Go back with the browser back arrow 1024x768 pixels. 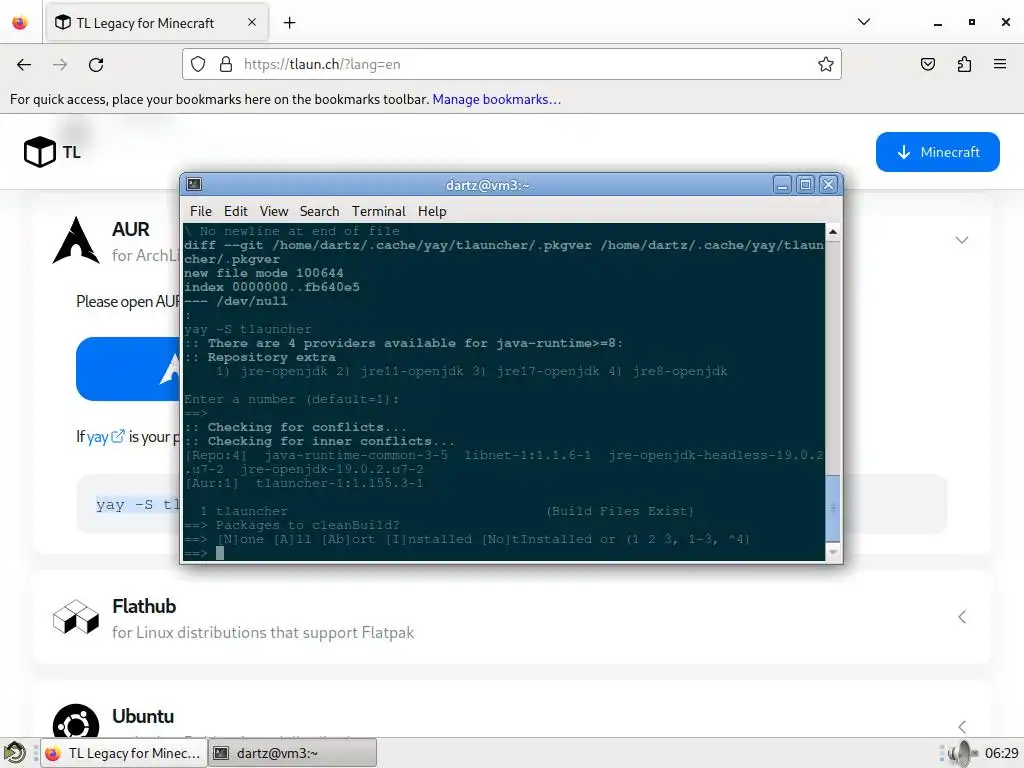[x=24, y=65]
